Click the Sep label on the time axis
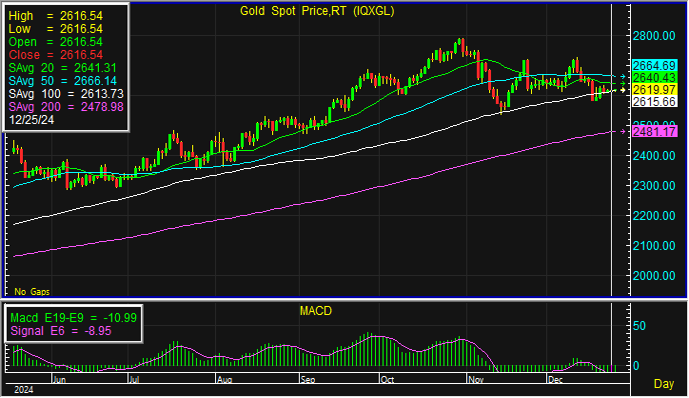Screen dimensions: 689x398 click(308, 380)
